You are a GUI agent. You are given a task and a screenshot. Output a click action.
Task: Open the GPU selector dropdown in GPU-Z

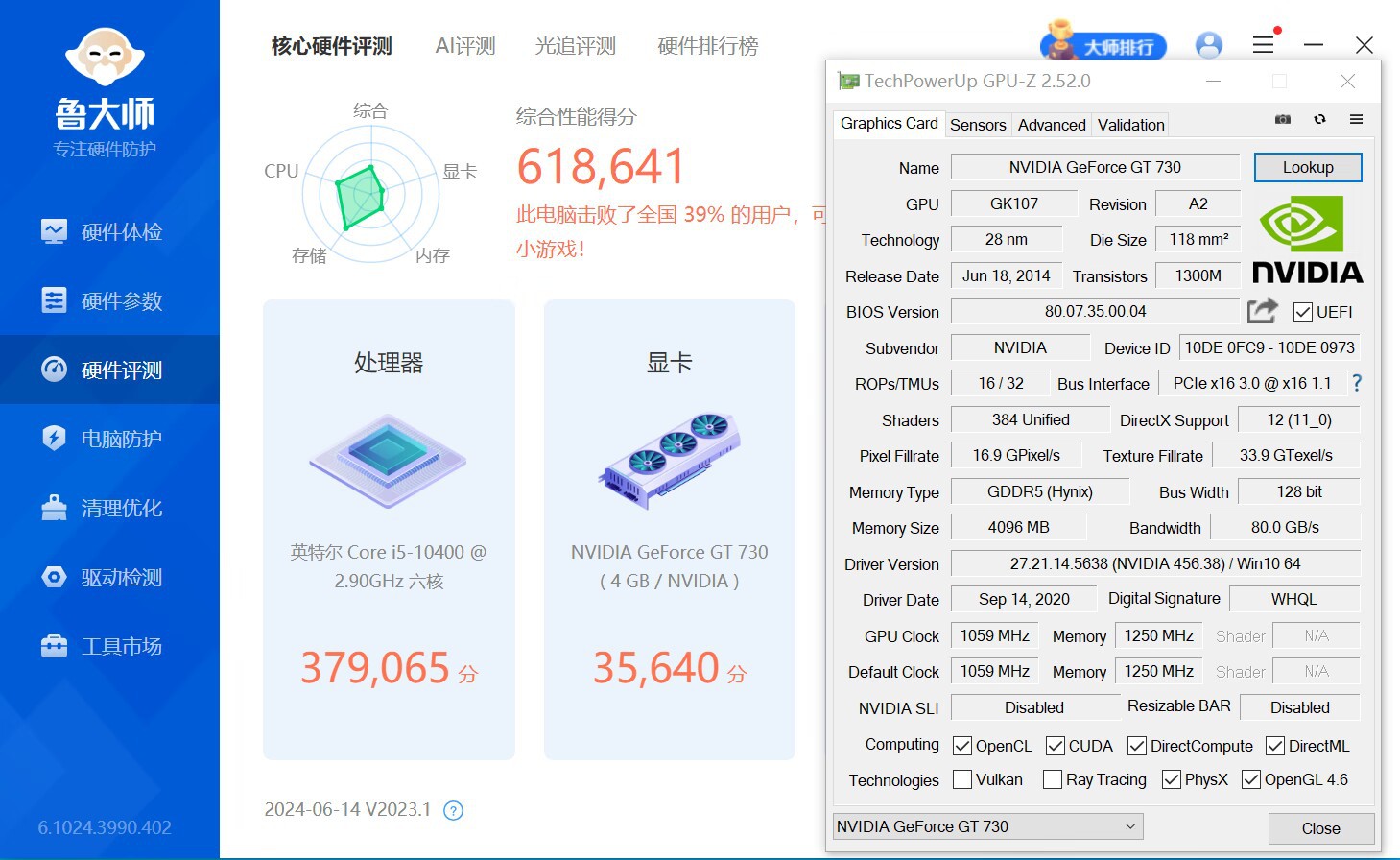987,826
